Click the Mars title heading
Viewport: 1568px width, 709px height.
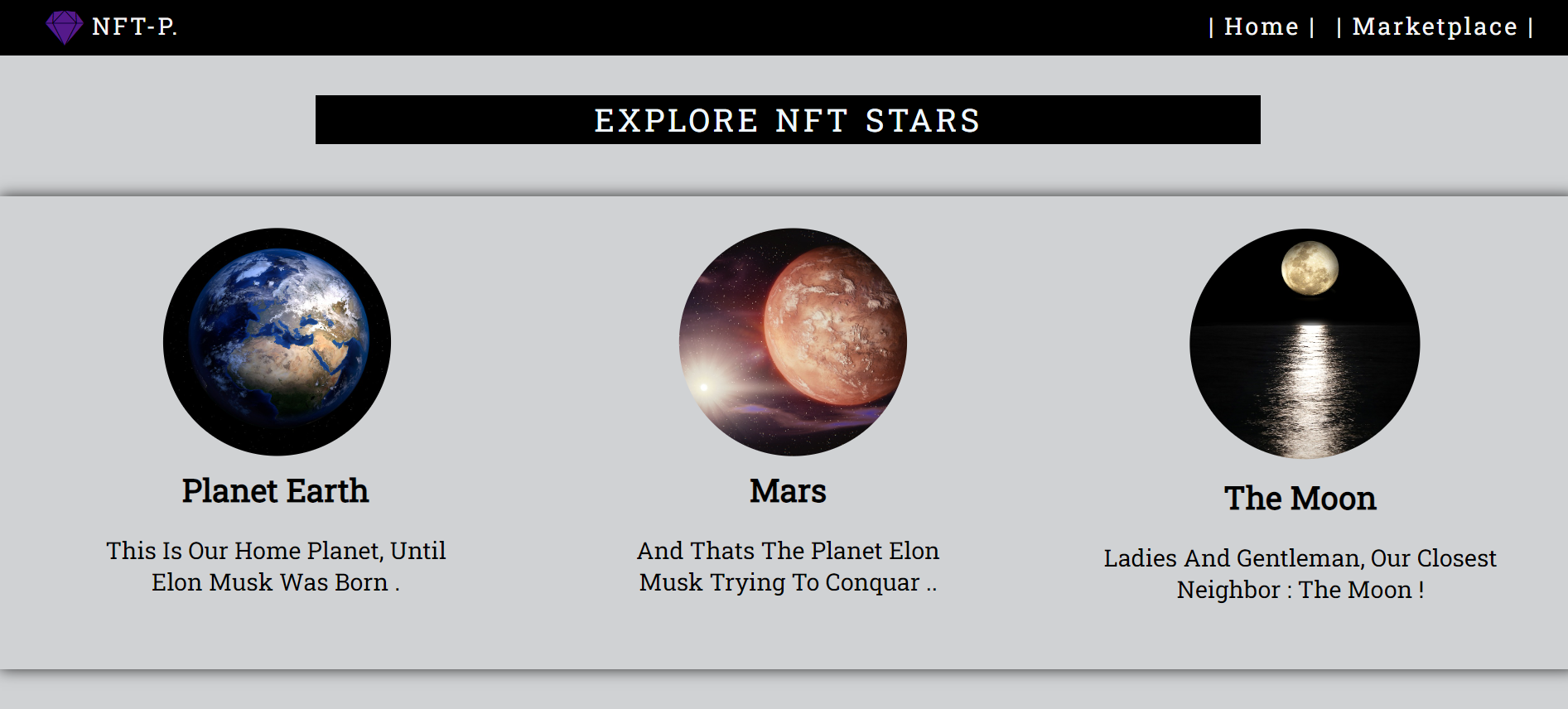[x=786, y=490]
